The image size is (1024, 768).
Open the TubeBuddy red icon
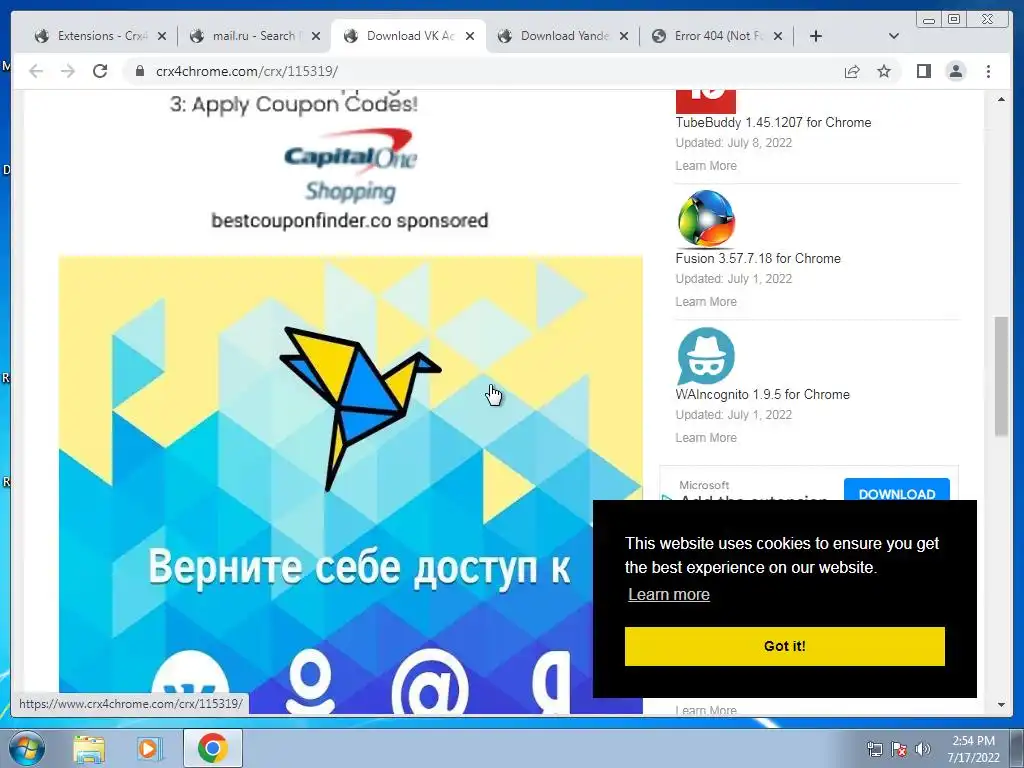[705, 101]
